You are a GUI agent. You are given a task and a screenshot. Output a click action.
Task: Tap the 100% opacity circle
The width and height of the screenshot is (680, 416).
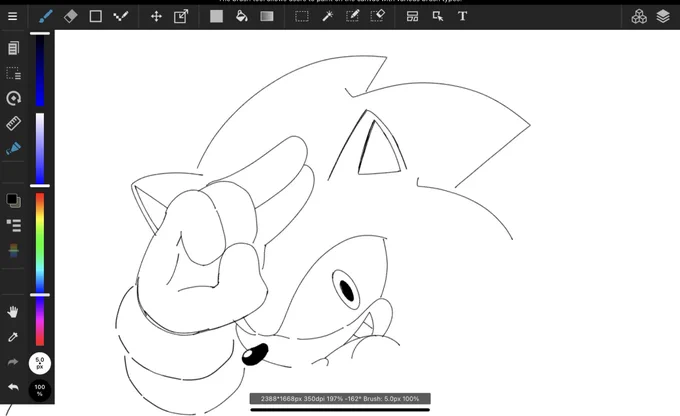[40, 390]
